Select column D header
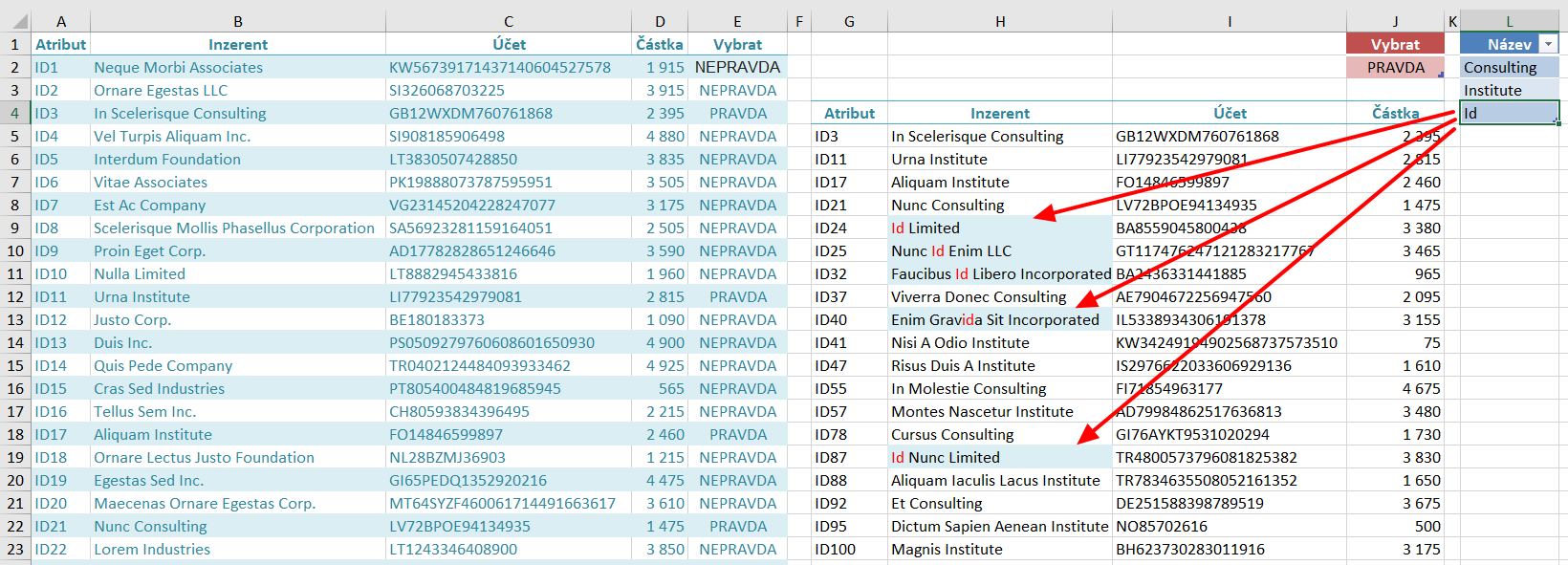 click(660, 21)
